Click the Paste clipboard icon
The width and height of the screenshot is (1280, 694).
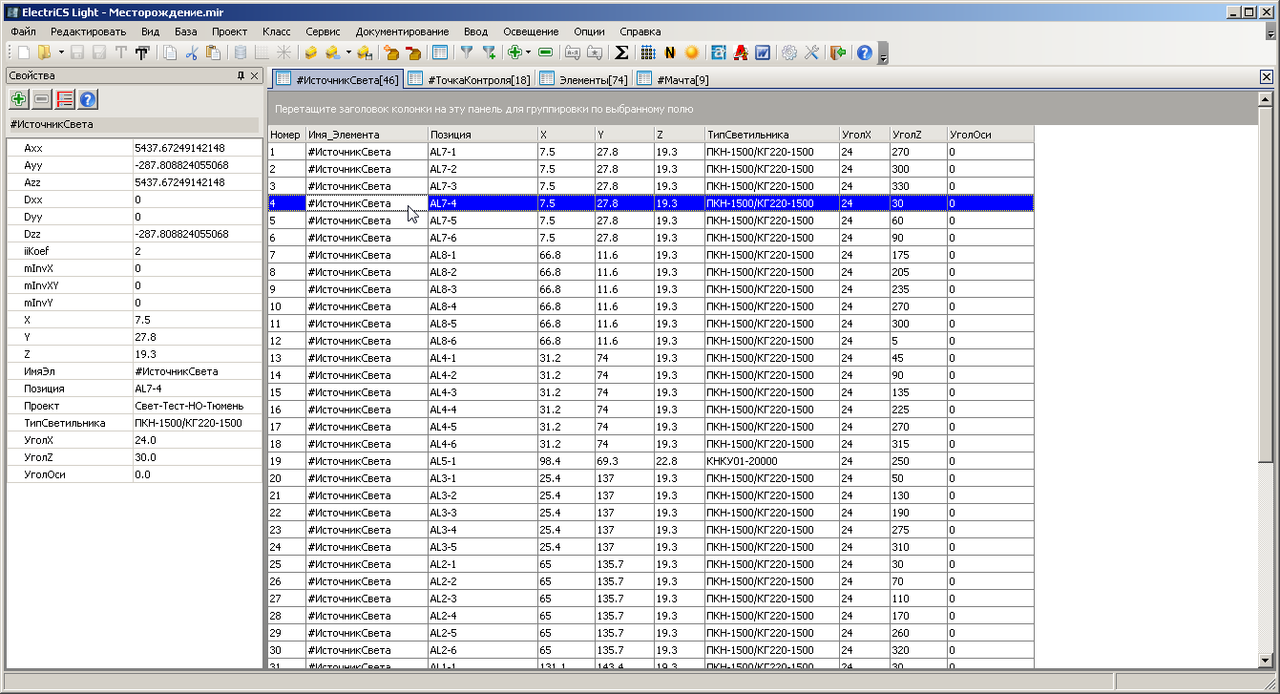pyautogui.click(x=213, y=52)
